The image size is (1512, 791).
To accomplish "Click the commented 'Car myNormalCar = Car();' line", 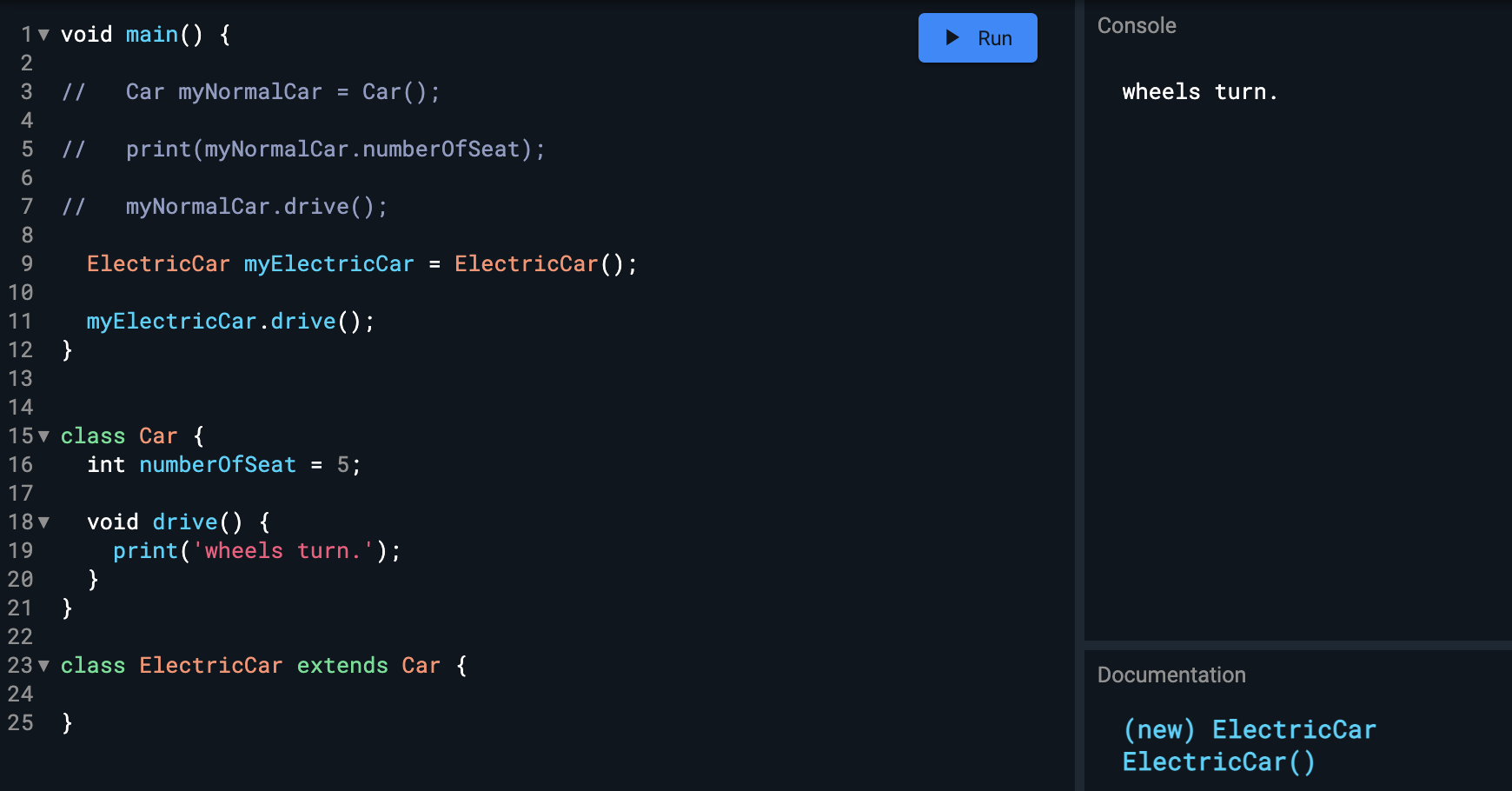I will [251, 92].
